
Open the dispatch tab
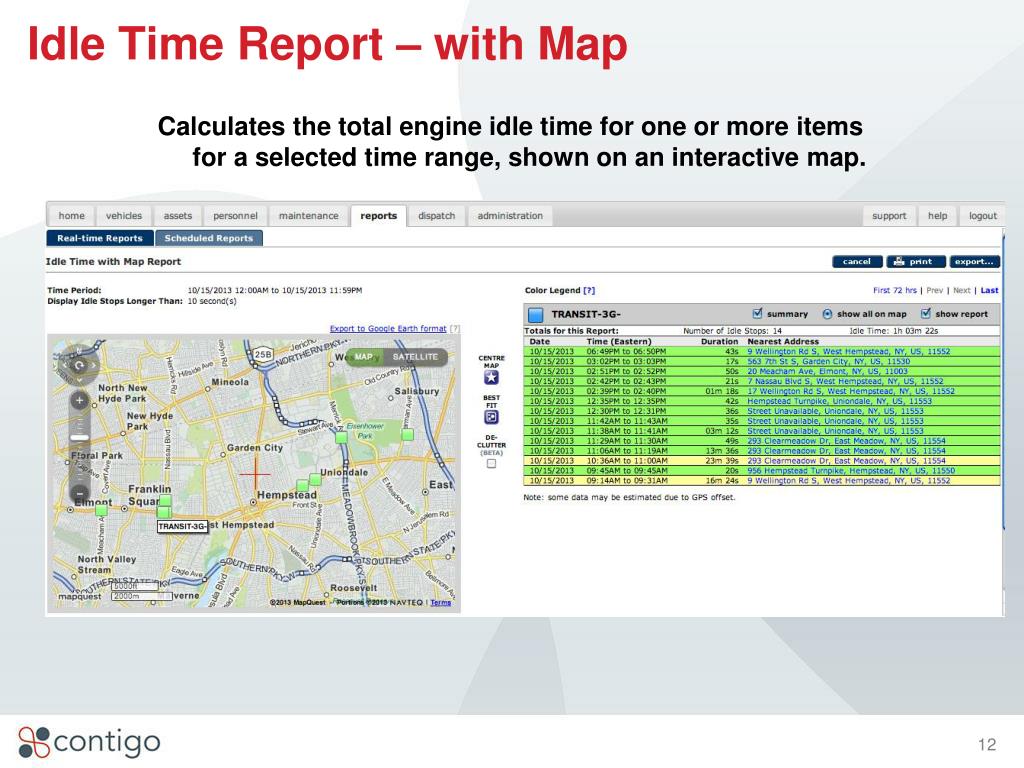(x=436, y=216)
